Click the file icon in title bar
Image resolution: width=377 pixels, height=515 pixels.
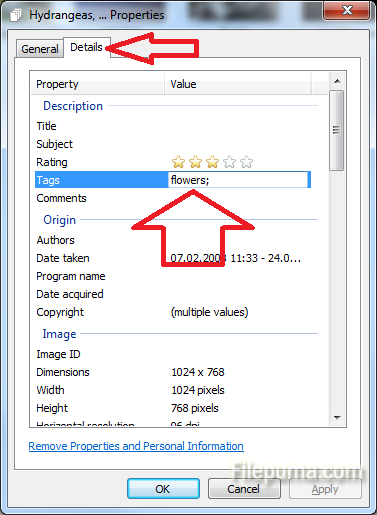[15, 15]
